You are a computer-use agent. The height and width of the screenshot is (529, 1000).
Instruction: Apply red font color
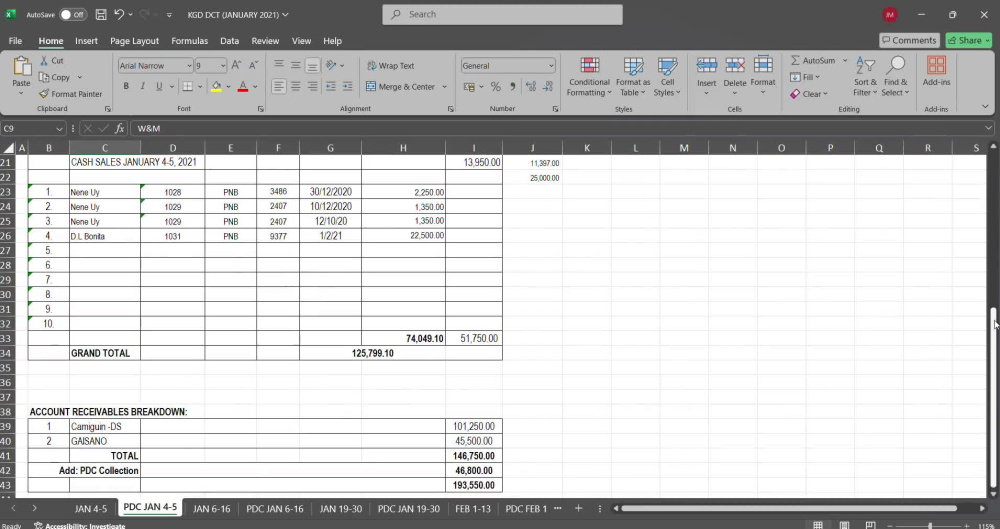point(242,86)
